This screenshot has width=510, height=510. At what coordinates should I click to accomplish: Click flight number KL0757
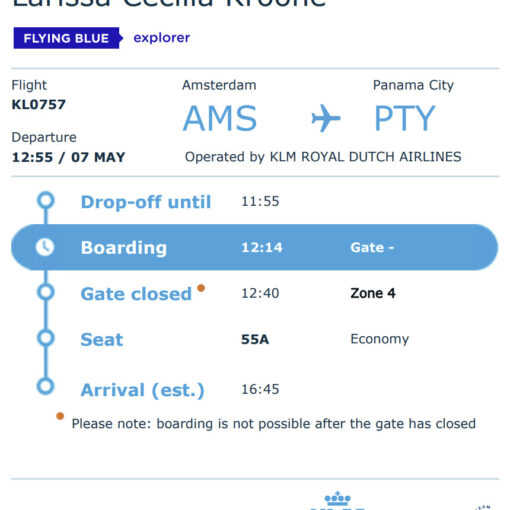coord(39,105)
